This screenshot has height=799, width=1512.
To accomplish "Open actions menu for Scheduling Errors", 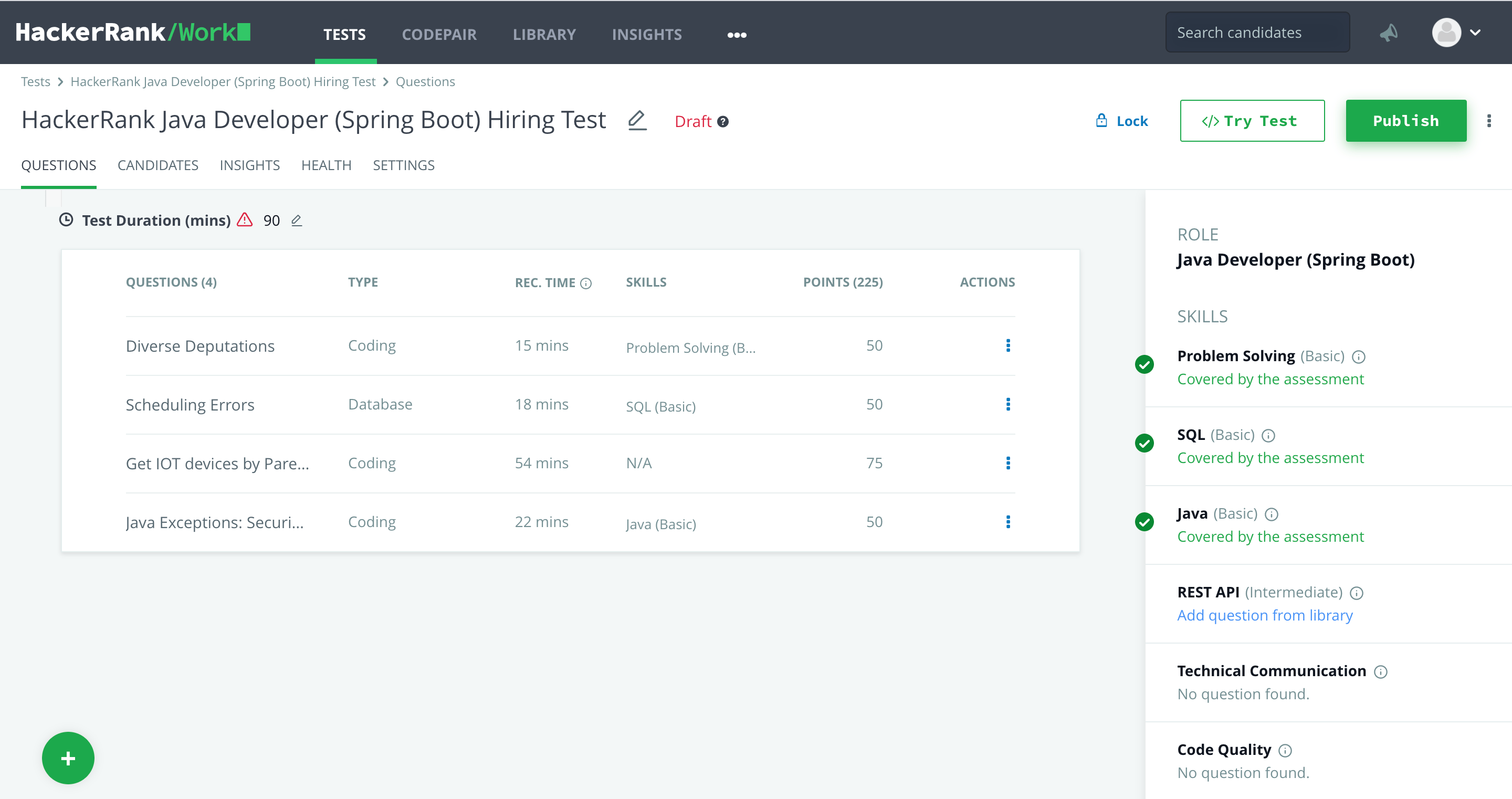I will pyautogui.click(x=1008, y=405).
